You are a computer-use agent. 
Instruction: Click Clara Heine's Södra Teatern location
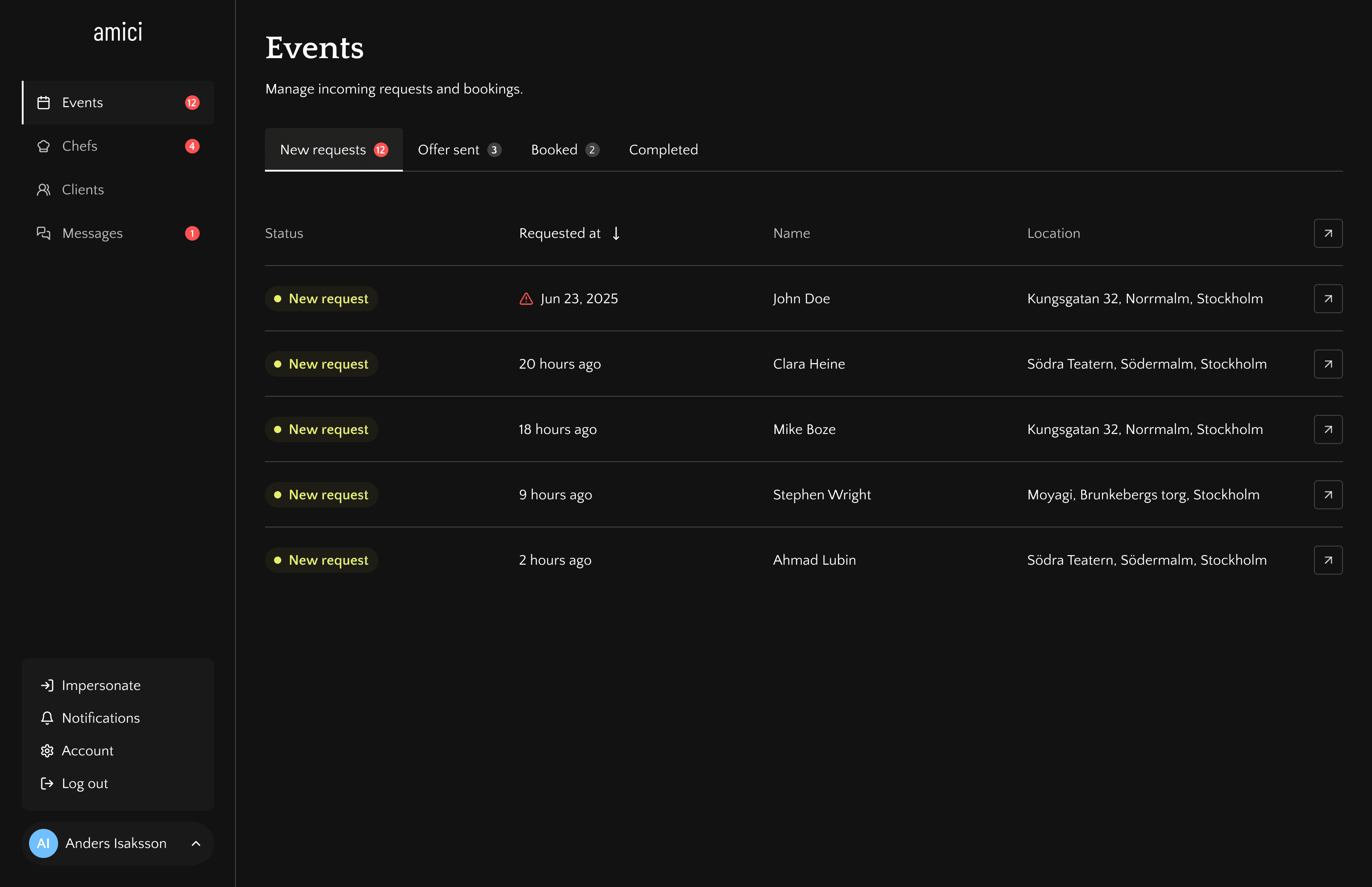coord(1147,364)
